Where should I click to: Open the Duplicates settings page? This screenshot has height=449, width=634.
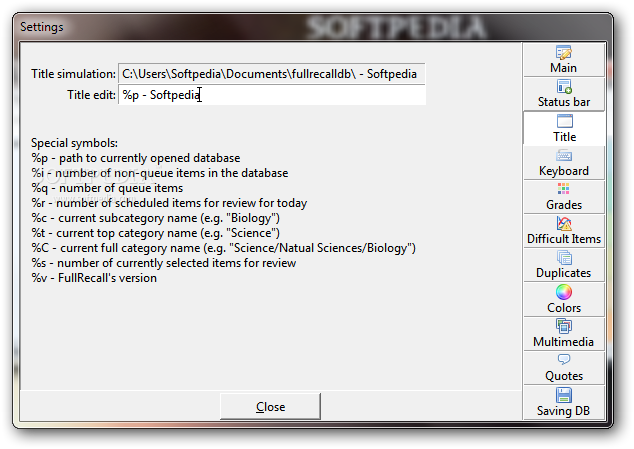click(x=564, y=265)
